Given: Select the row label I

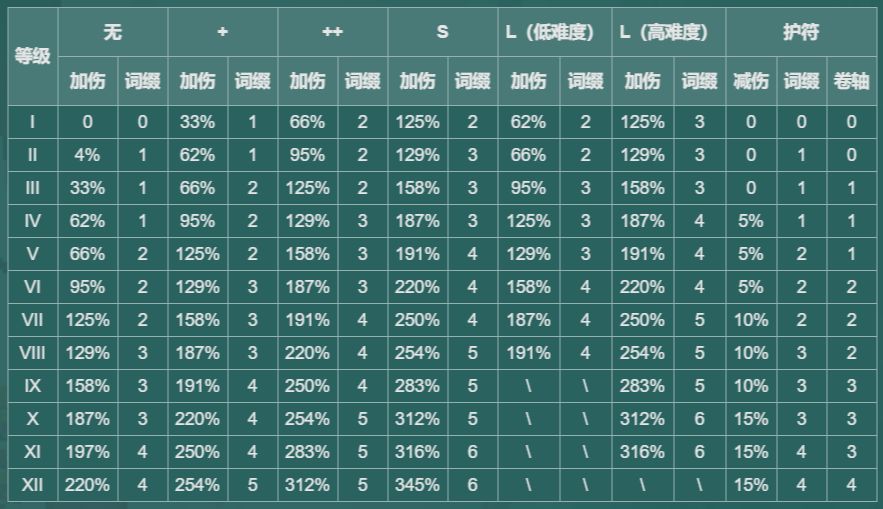Looking at the screenshot, I should click(x=33, y=122).
